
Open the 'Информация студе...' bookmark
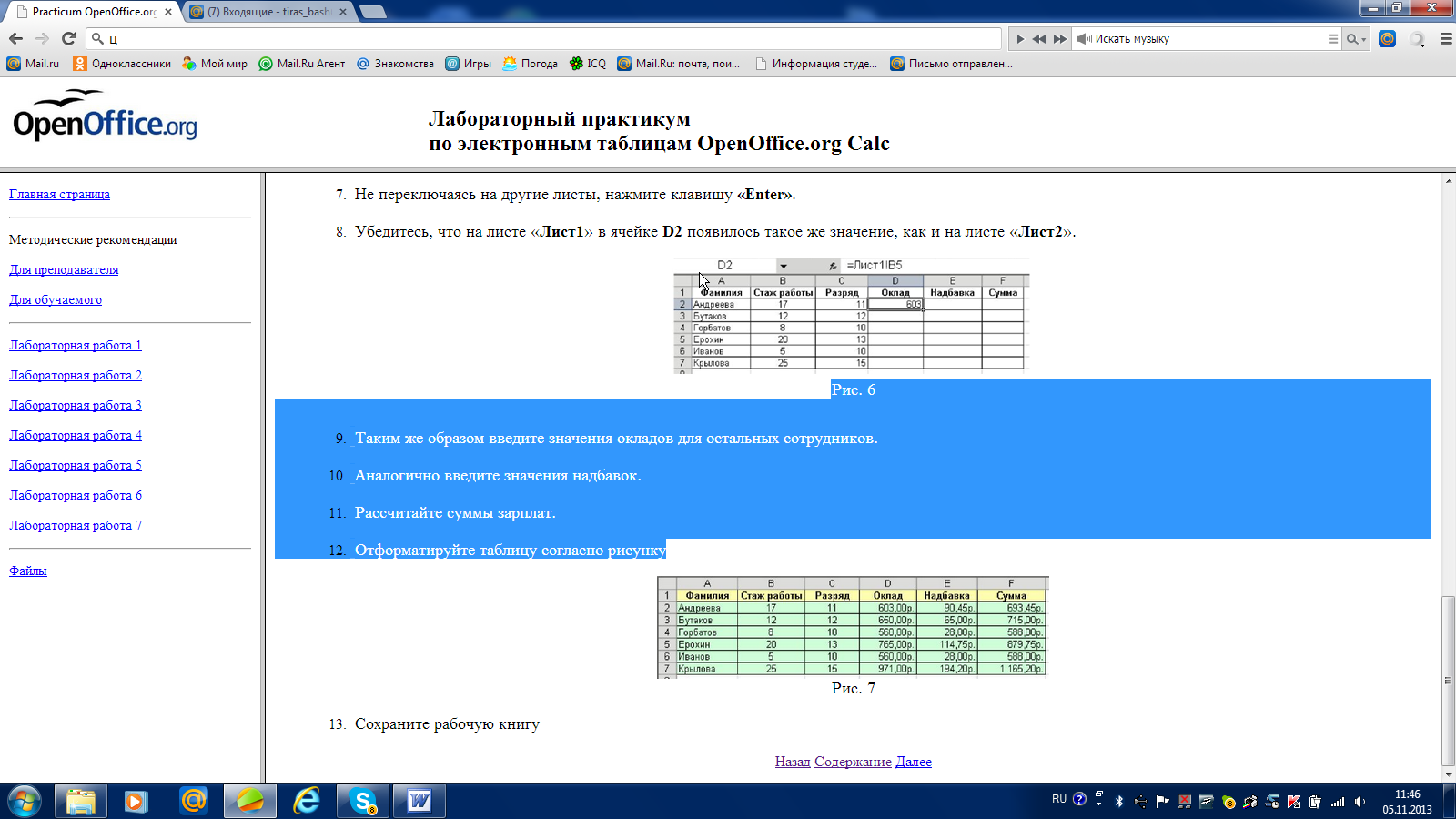pos(816,64)
